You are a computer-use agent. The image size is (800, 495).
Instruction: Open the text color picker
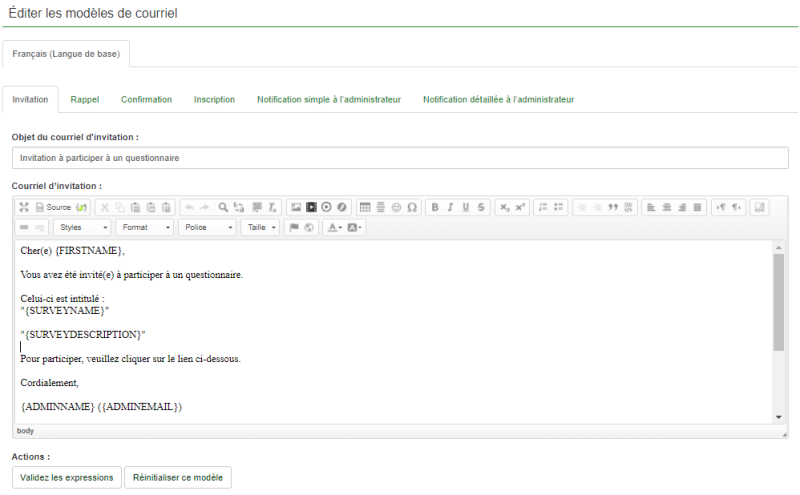334,227
